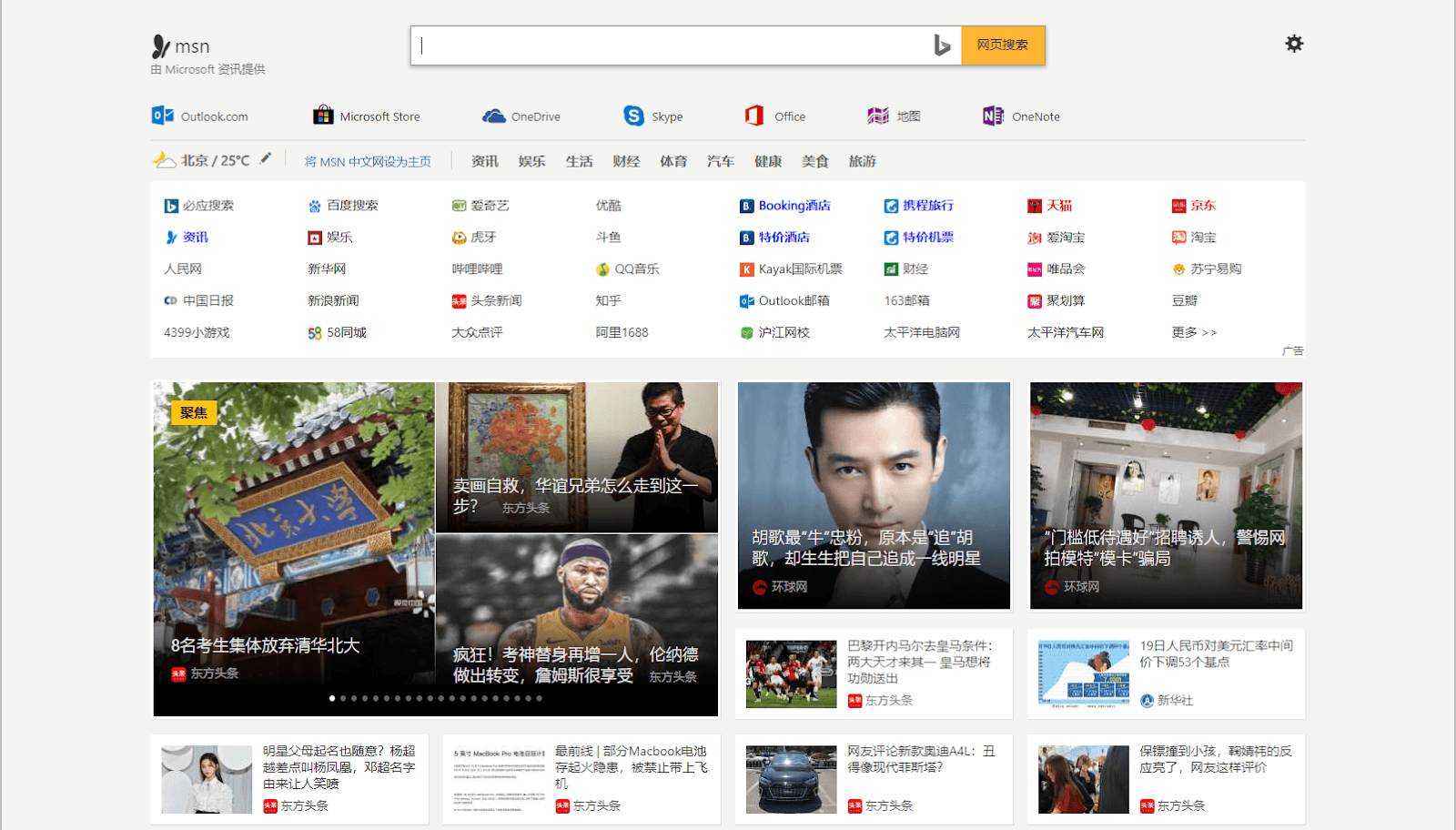Open the 健康 navigation tab

768,161
